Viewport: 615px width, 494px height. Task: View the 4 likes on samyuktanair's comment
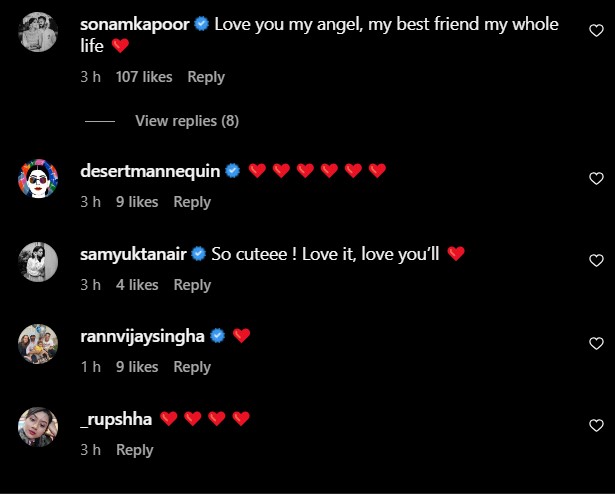[x=137, y=285]
